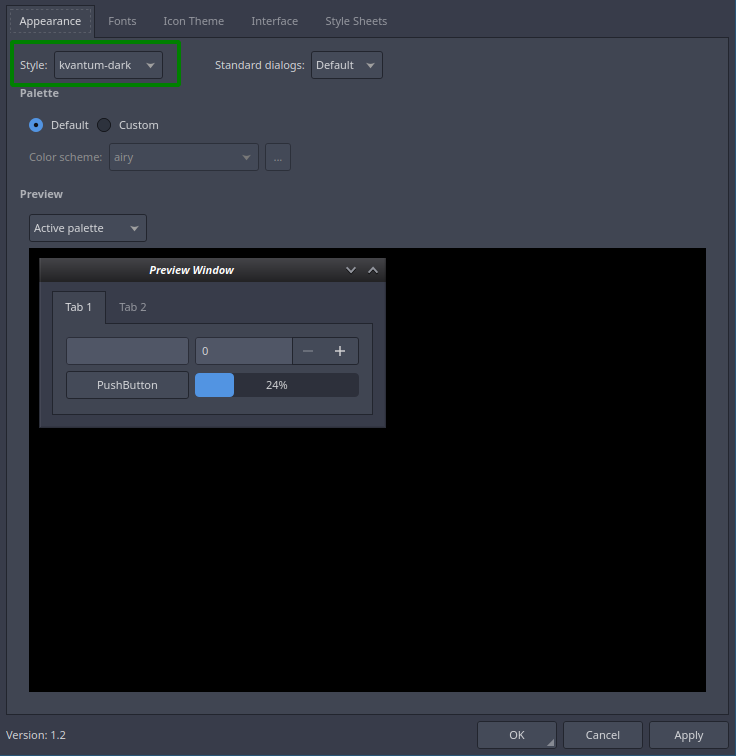Open the Icon Theme tab
This screenshot has height=756, width=736.
[x=193, y=21]
